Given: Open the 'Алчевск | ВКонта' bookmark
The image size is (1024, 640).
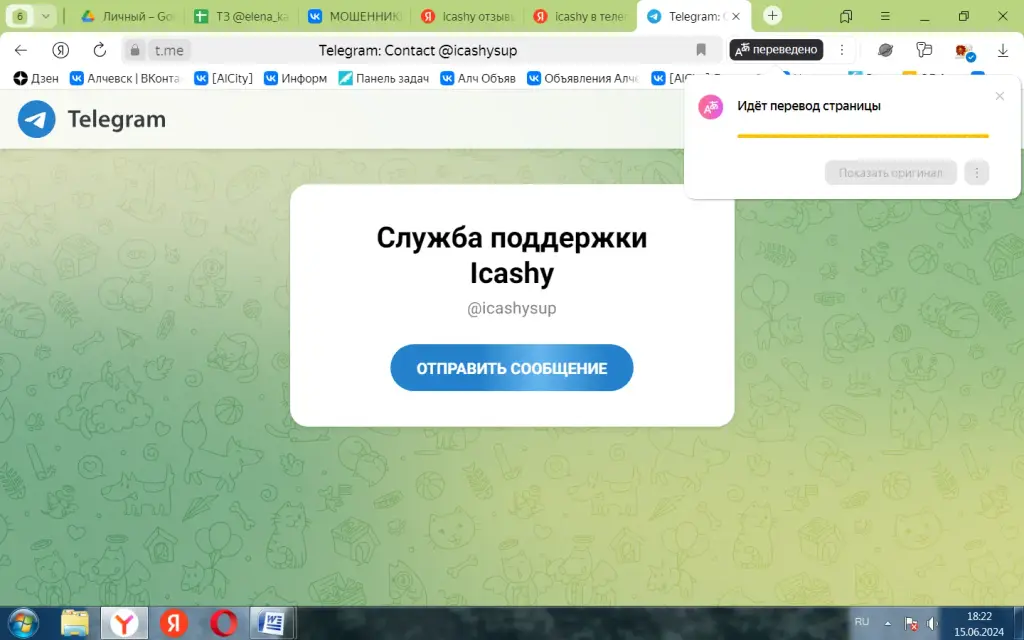Looking at the screenshot, I should click(x=125, y=78).
